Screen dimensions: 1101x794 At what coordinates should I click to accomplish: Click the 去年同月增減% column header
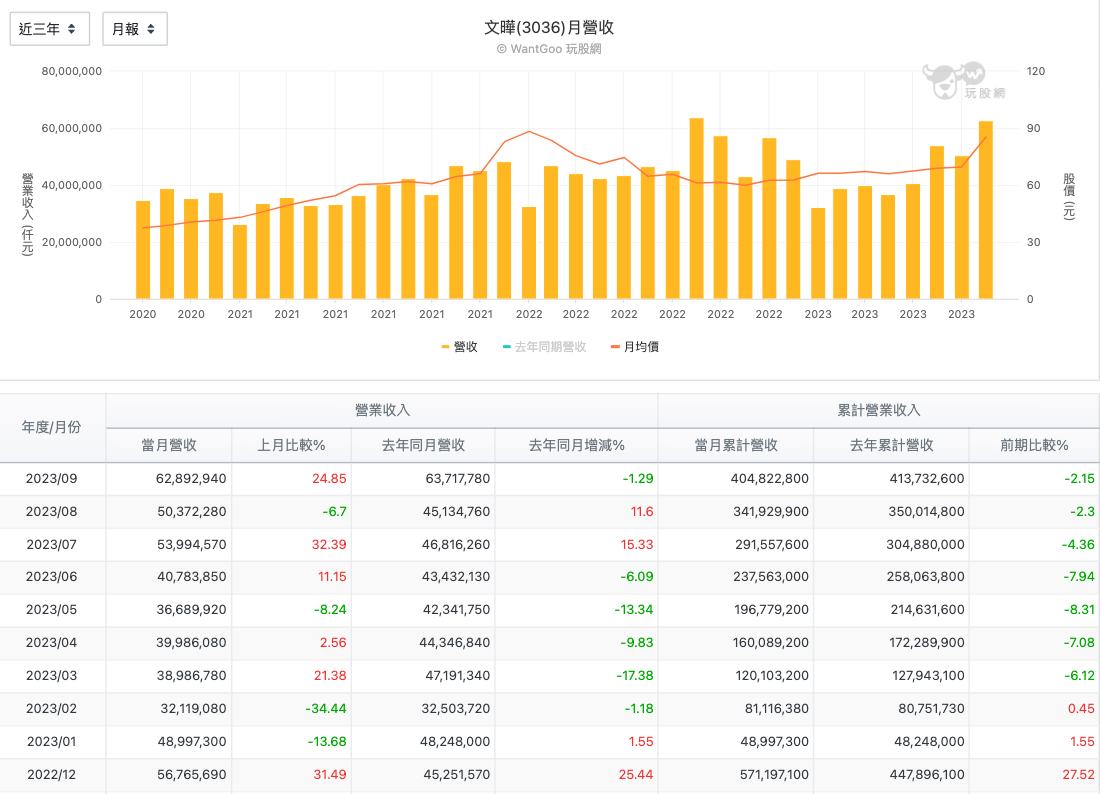576,445
